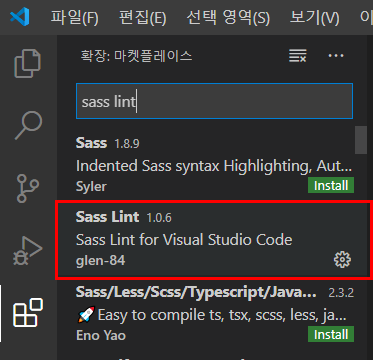Click the Sass Lint for Visual Studio Code description
The image size is (373, 360).
[184, 240]
